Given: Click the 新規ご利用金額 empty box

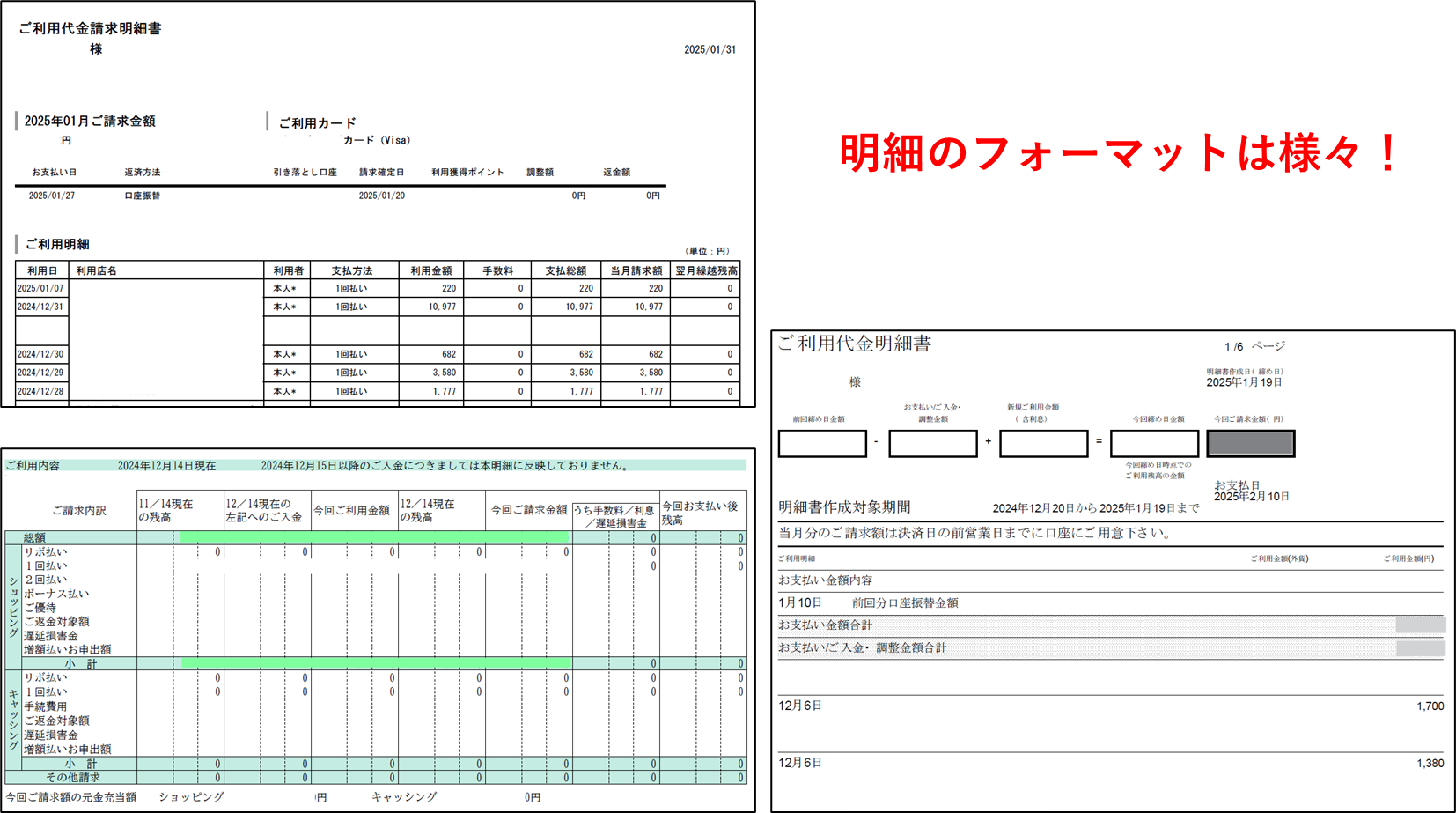Looking at the screenshot, I should pyautogui.click(x=1044, y=444).
